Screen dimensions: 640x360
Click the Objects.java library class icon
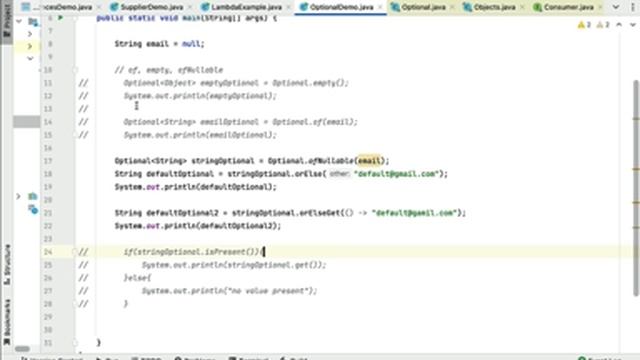[x=467, y=7]
